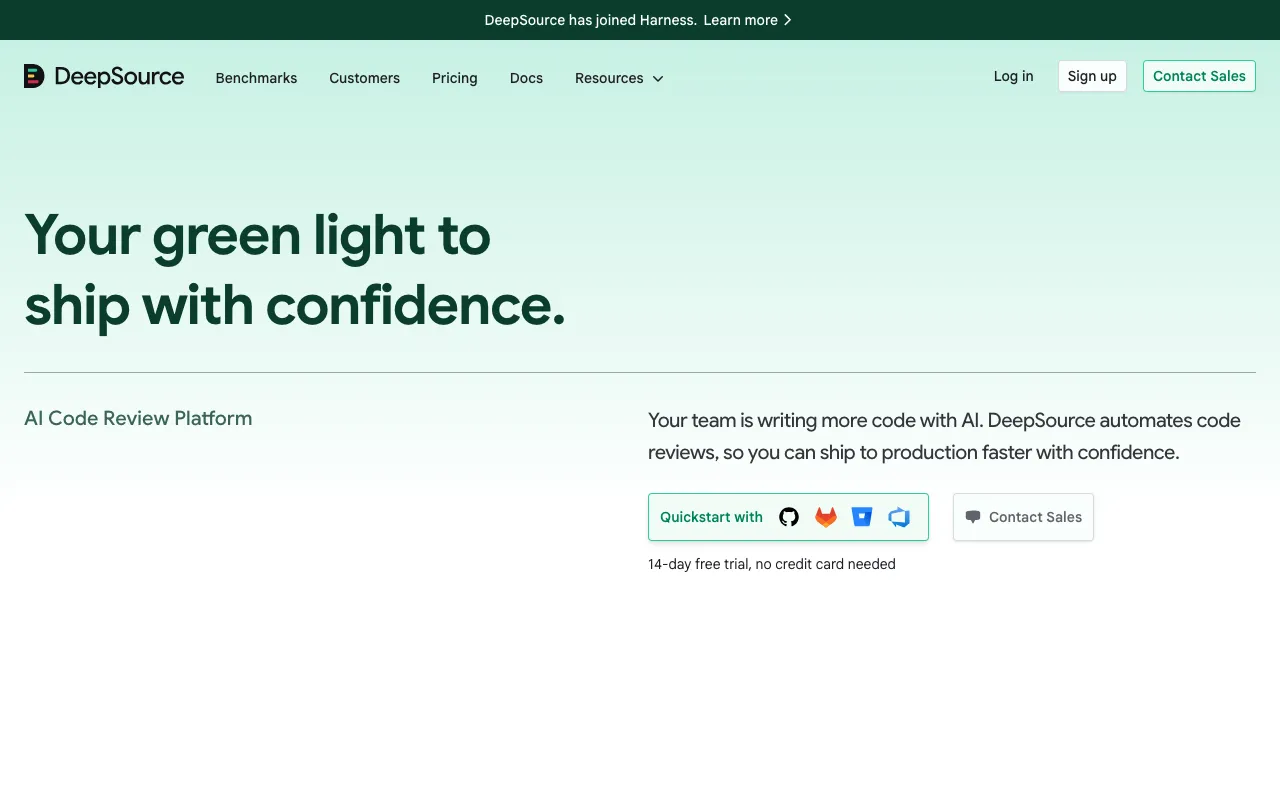The width and height of the screenshot is (1280, 800).
Task: Click the "Your team is writing more code" paragraph
Action: coord(944,436)
